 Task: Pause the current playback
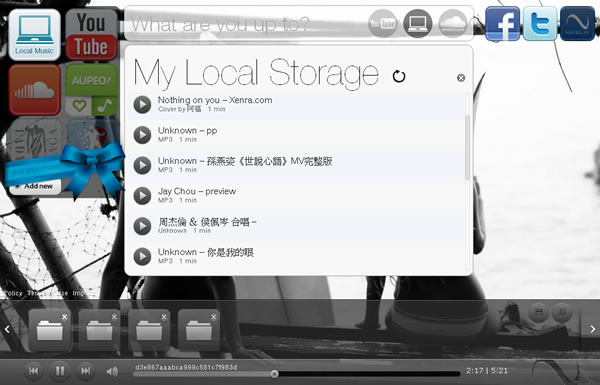[60, 371]
